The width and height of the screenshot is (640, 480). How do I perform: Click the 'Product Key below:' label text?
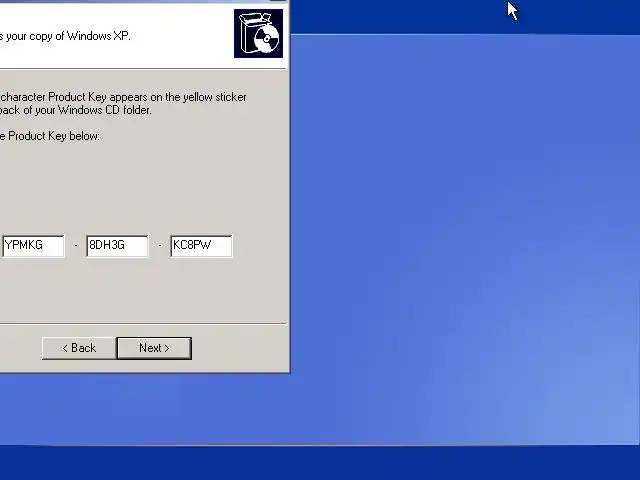tap(54, 136)
